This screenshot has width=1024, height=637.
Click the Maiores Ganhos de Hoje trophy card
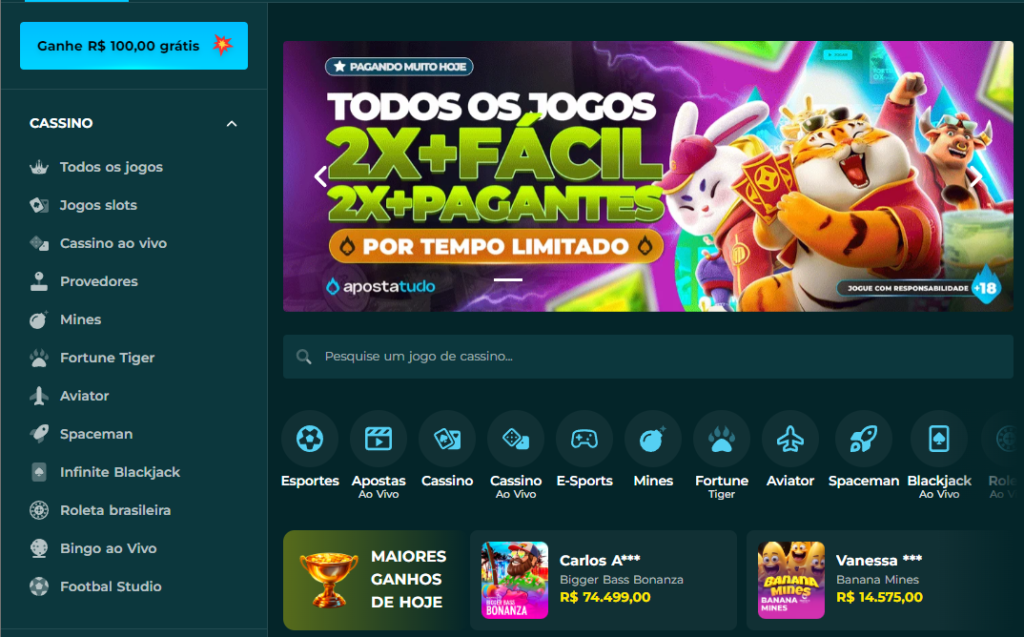pyautogui.click(x=374, y=580)
